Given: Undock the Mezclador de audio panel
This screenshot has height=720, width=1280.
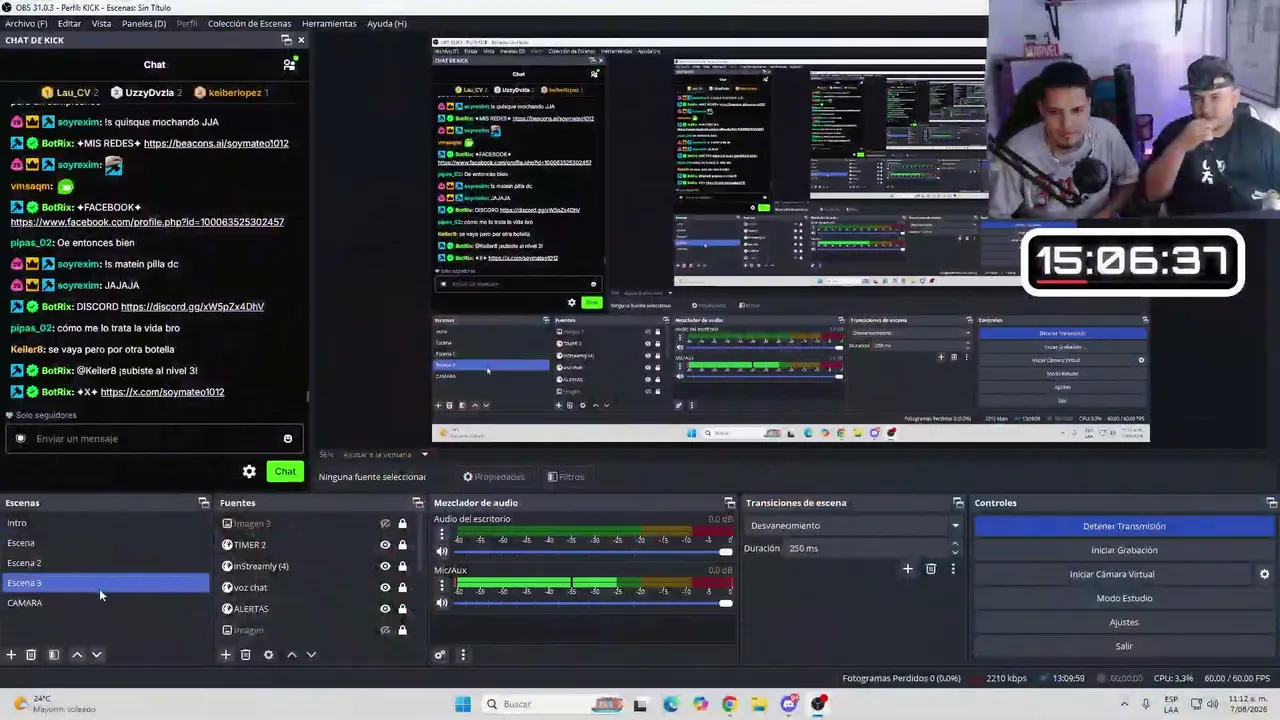Looking at the screenshot, I should pos(730,503).
